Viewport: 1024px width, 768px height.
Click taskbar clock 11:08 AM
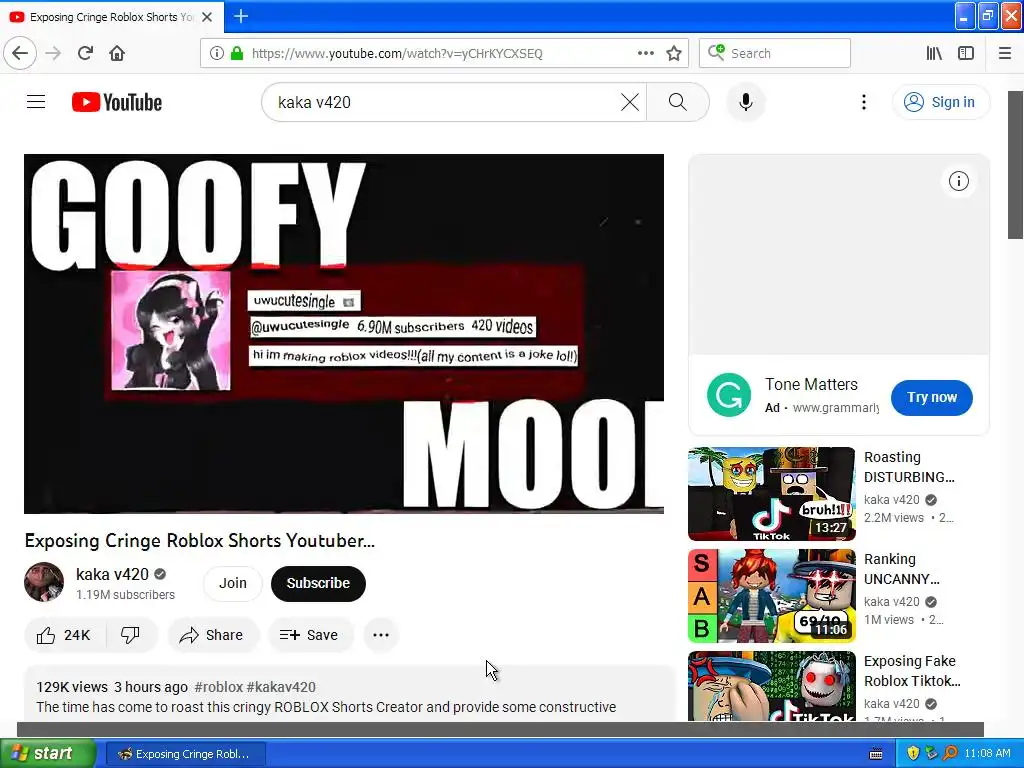pos(987,753)
